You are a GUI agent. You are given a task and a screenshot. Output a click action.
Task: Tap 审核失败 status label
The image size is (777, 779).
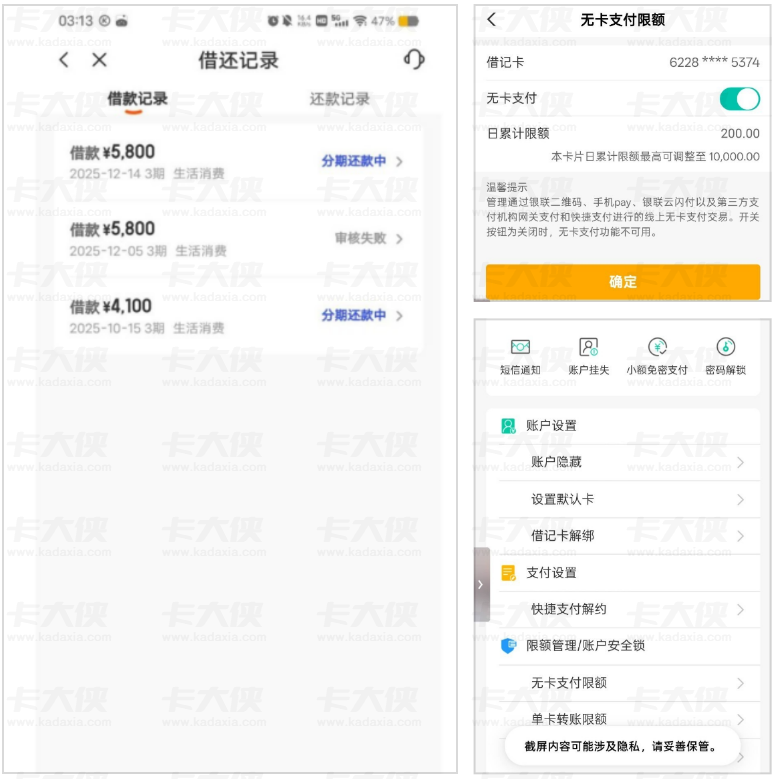(x=361, y=238)
